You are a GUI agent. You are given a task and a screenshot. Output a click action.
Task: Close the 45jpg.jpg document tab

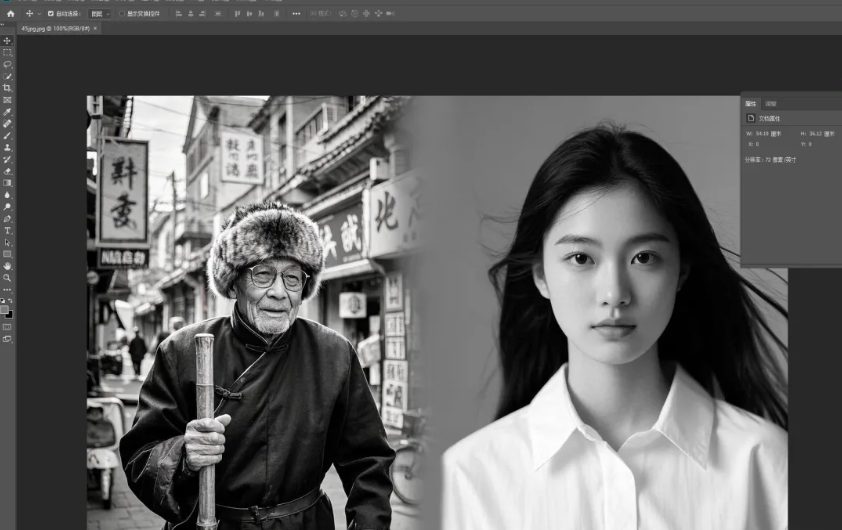(95, 28)
